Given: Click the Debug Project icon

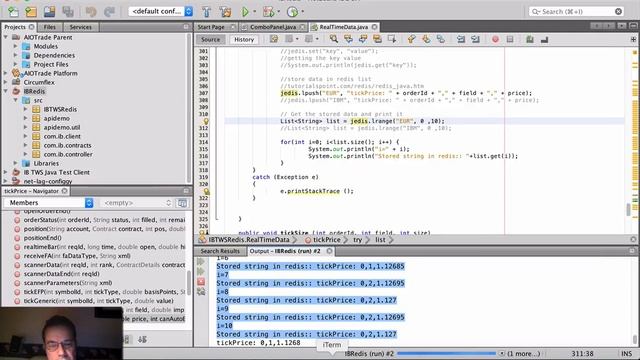Looking at the screenshot, I should pos(269,11).
